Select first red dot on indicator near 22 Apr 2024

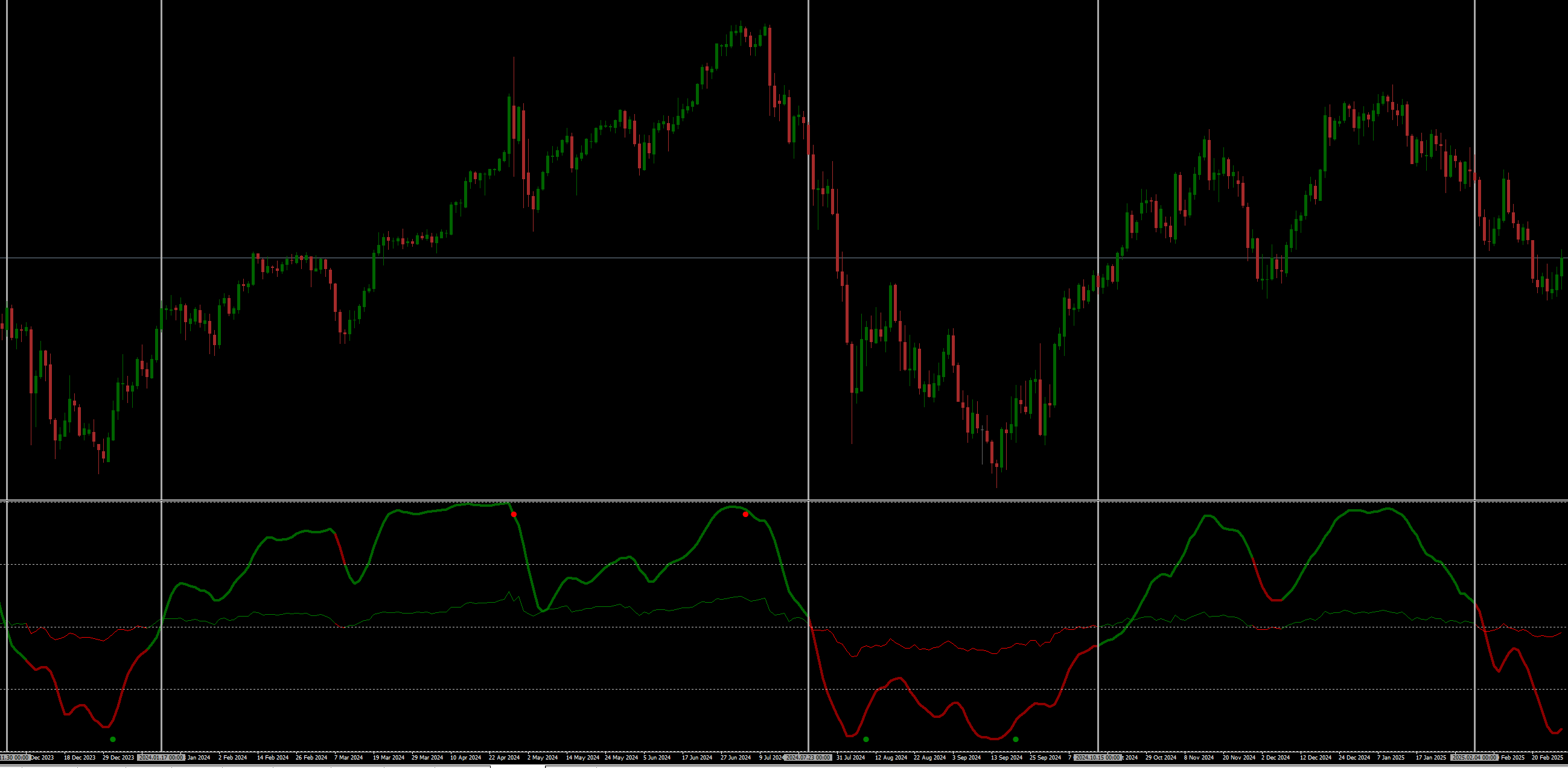(x=514, y=515)
